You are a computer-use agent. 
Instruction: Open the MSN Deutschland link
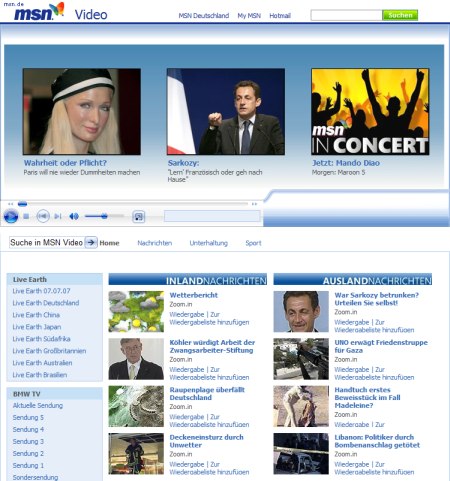tap(204, 16)
